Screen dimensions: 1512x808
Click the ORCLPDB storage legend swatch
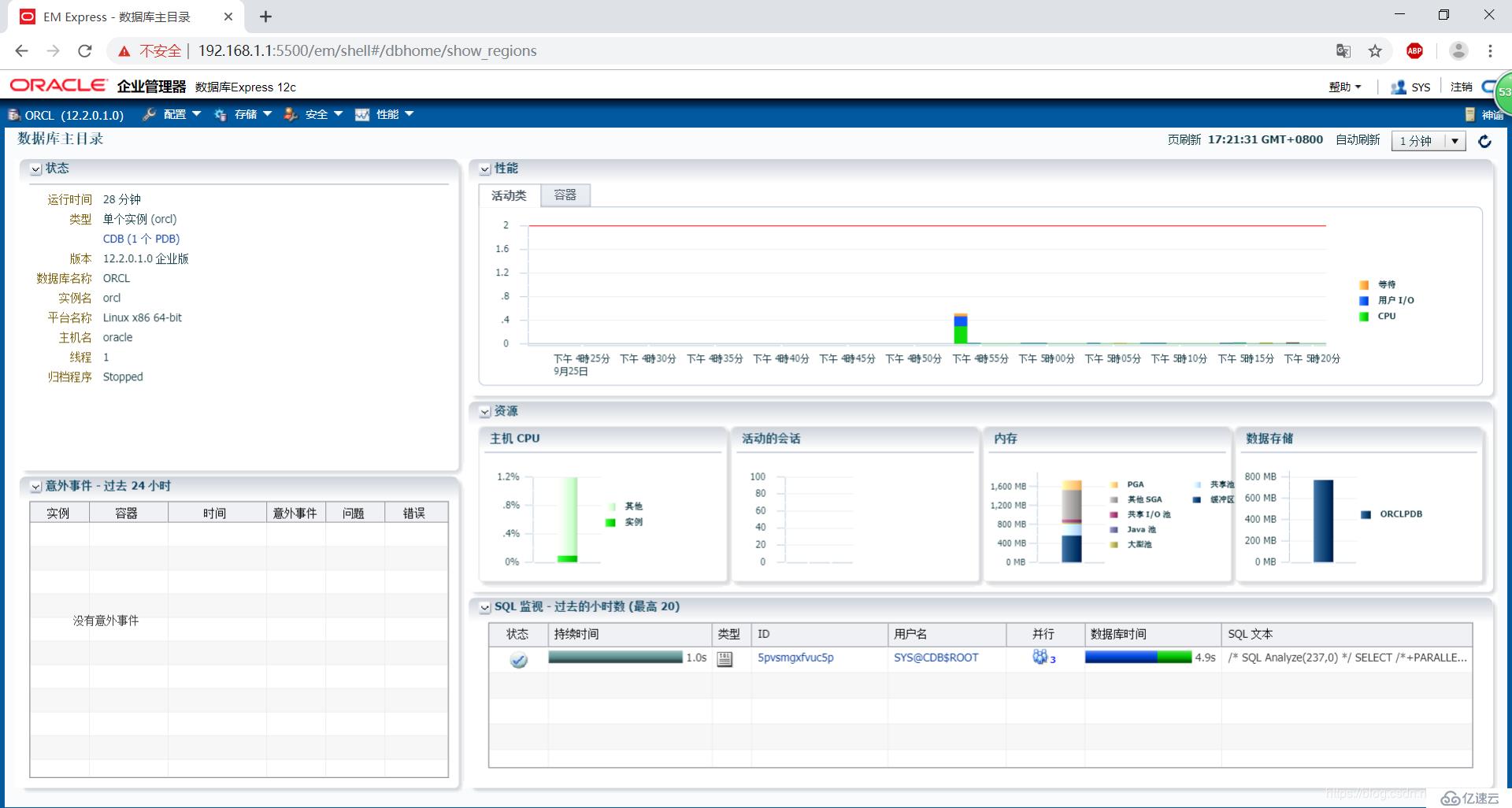[1366, 514]
